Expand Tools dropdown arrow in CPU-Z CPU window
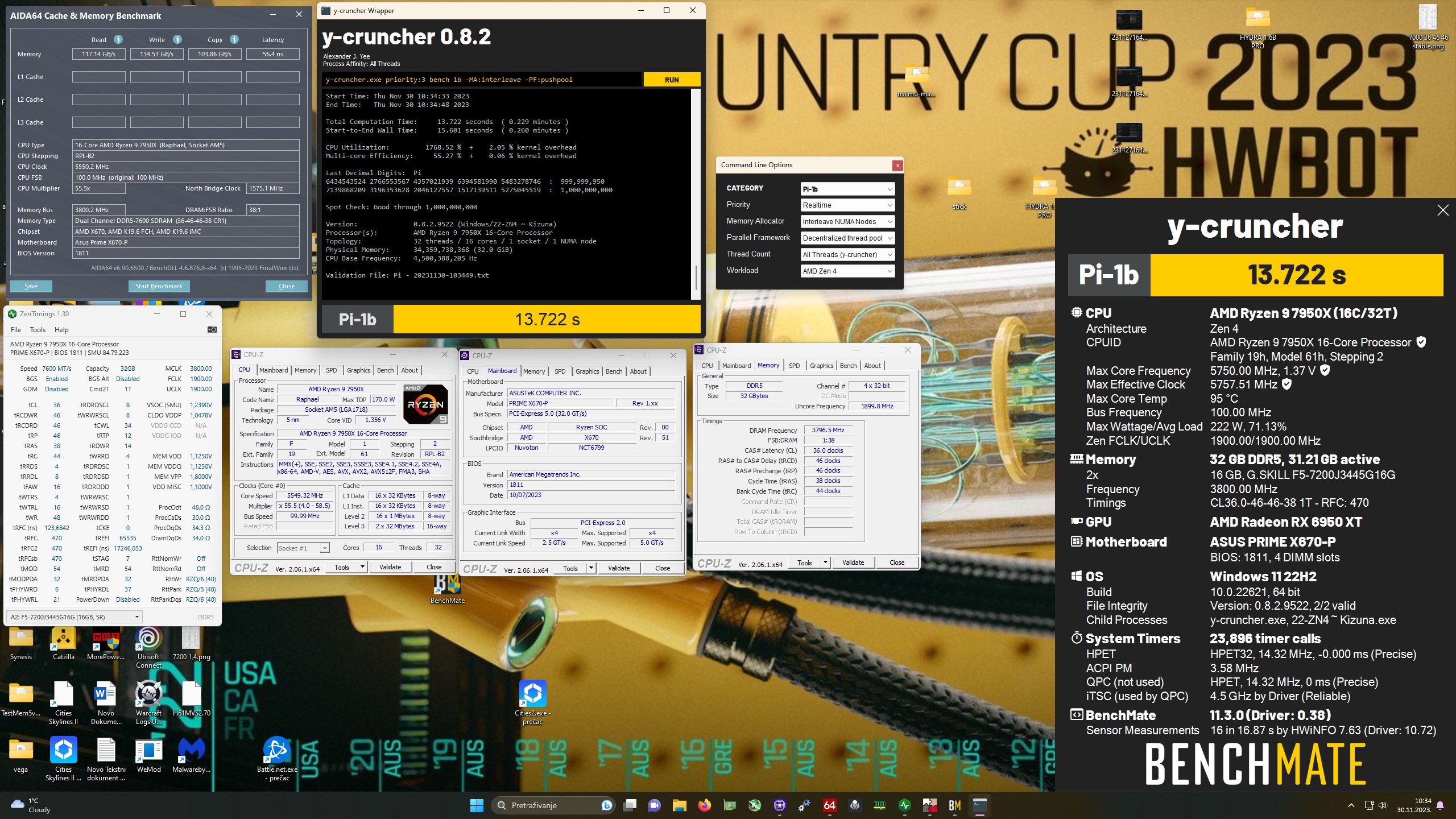Viewport: 1456px width, 819px height. [362, 567]
